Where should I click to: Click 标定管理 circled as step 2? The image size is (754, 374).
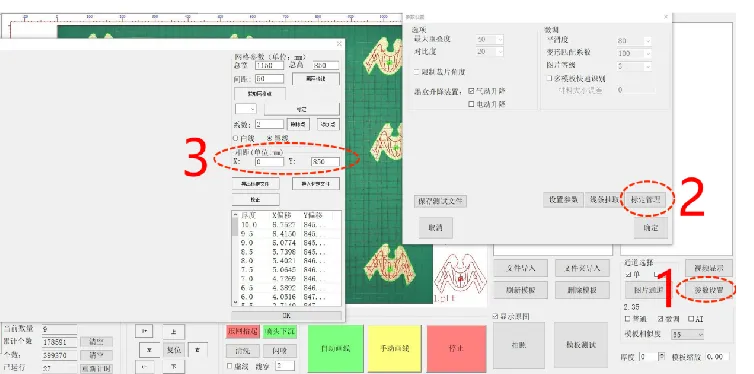click(646, 199)
